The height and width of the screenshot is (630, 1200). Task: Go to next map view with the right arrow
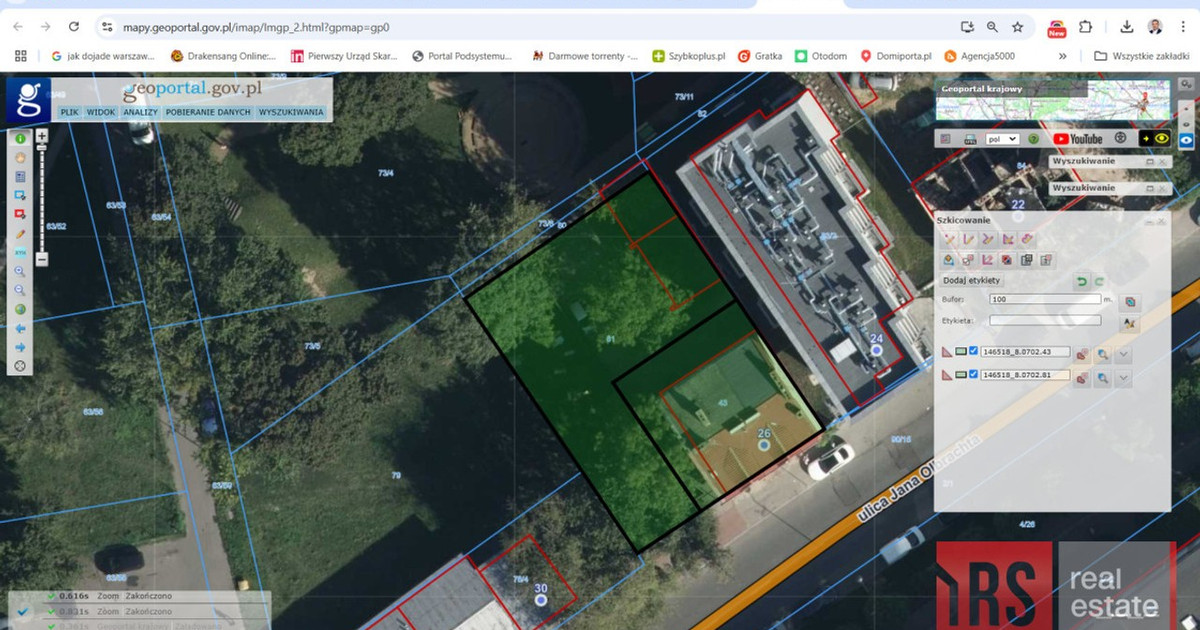pyautogui.click(x=20, y=347)
